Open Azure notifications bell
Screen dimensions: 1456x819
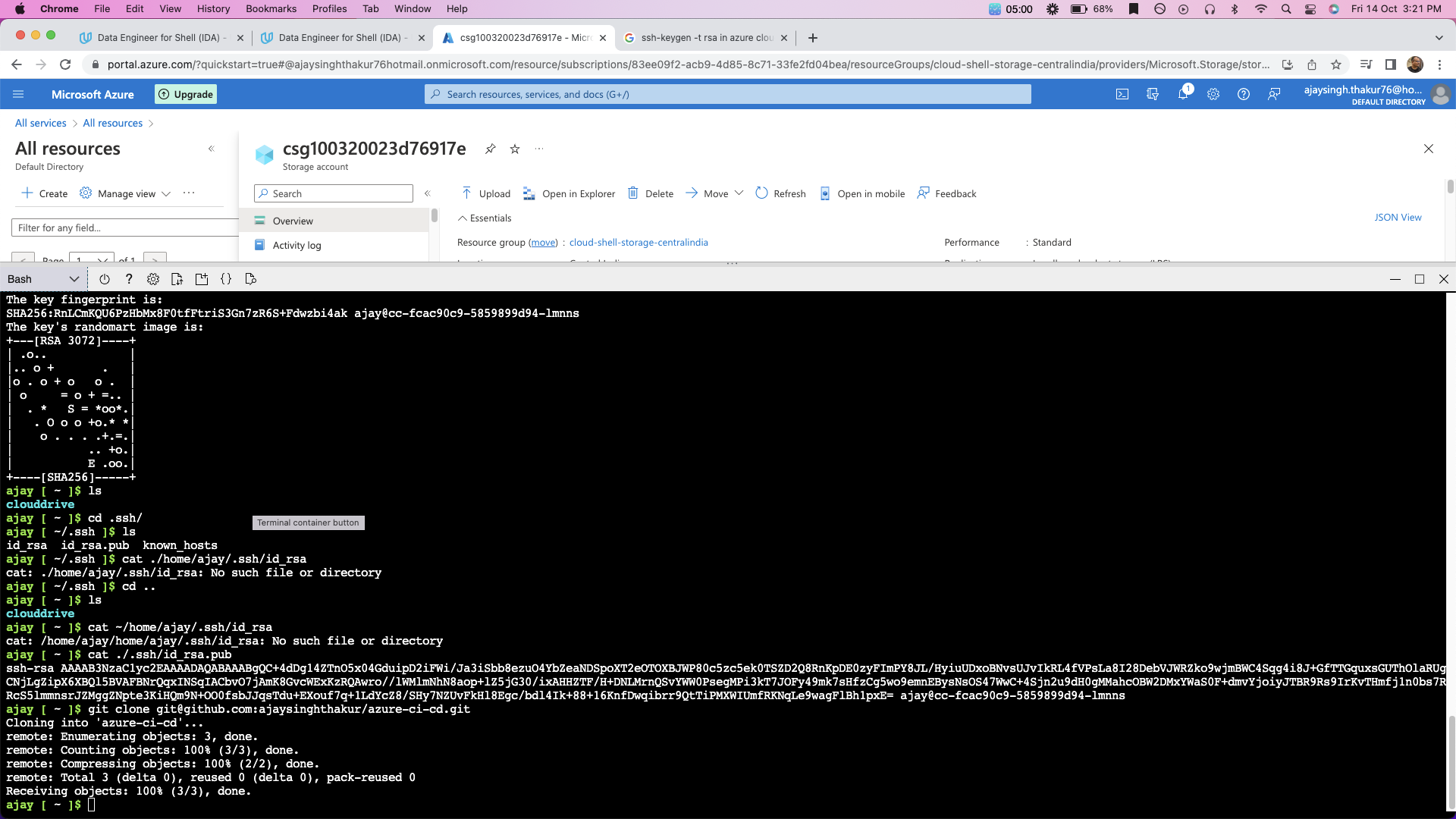click(1182, 94)
